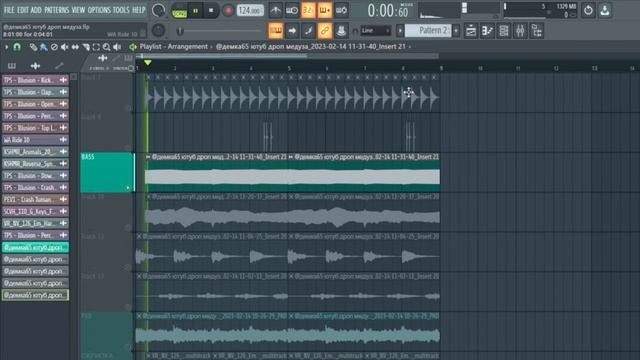
Task: Click the 124 tempo field
Action: 250,11
